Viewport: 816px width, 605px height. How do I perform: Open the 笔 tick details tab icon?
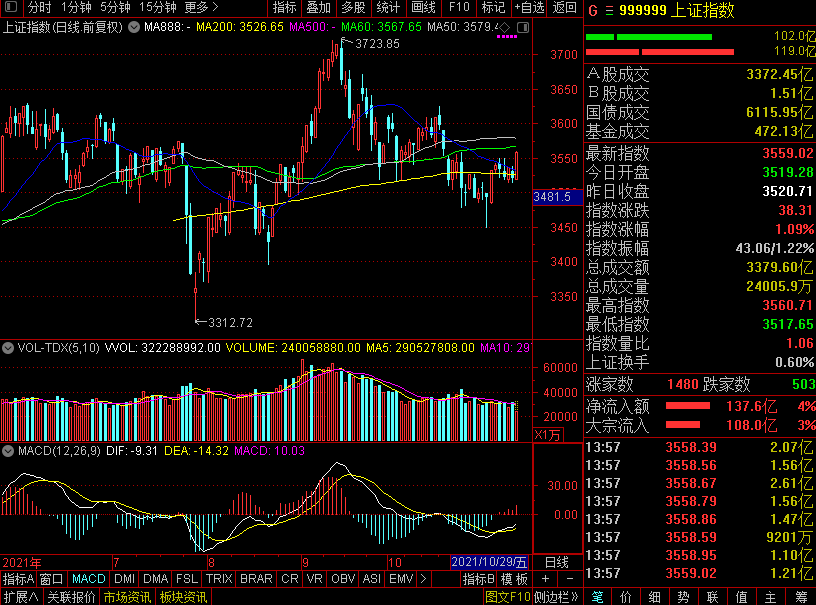597,597
